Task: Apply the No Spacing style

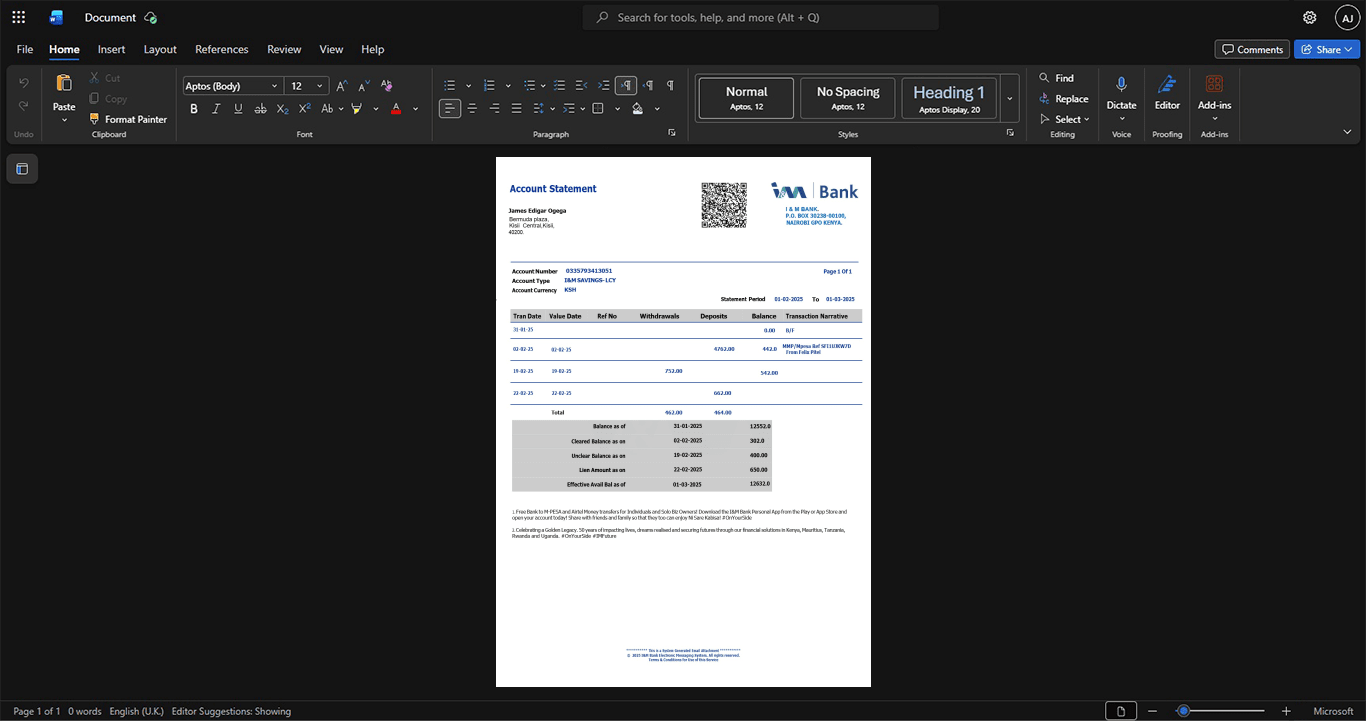Action: pos(848,98)
